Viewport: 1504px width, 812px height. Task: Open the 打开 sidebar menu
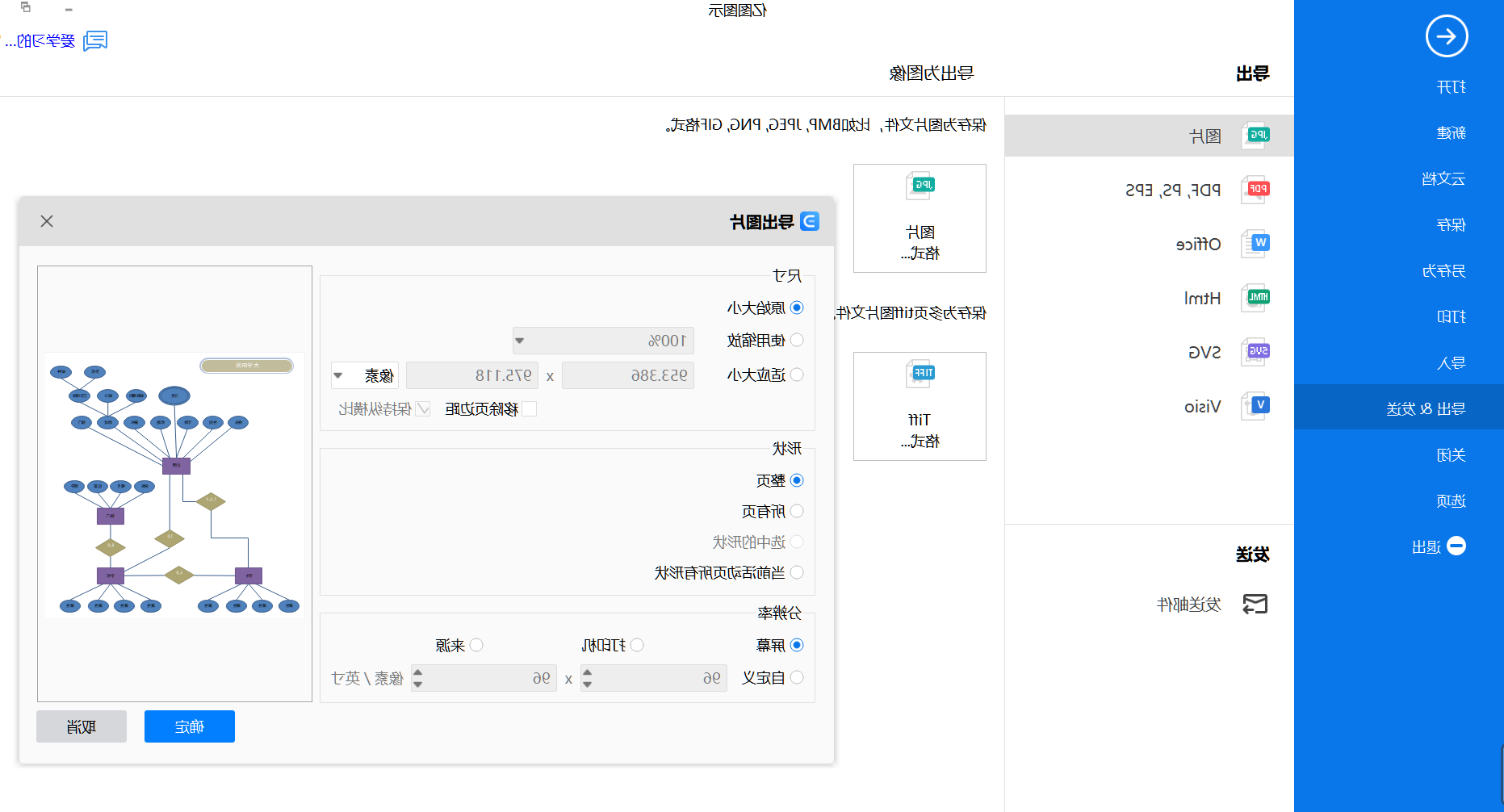point(1399,86)
